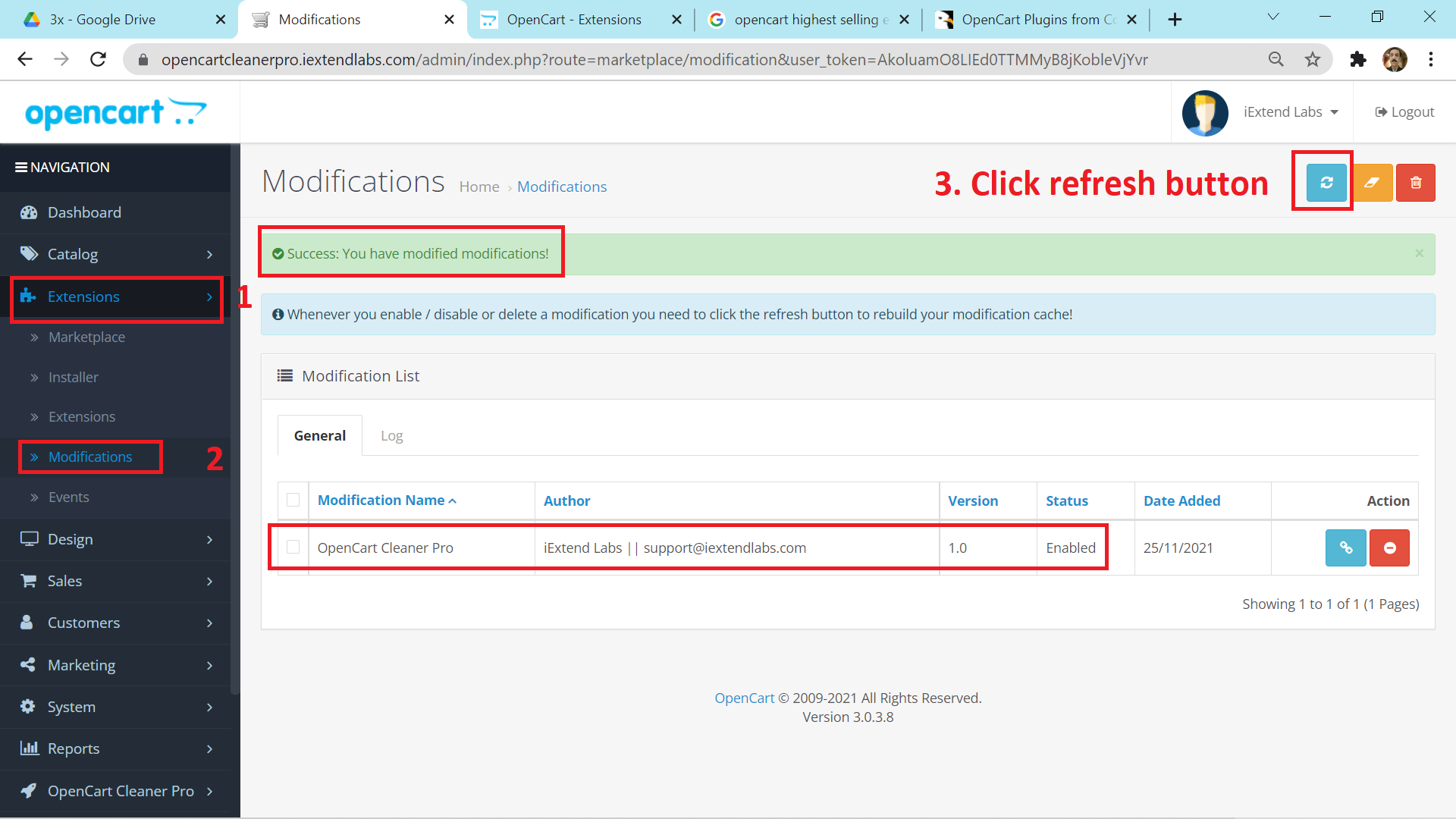Click the red trash delete button
The height and width of the screenshot is (819, 1456).
1415,183
